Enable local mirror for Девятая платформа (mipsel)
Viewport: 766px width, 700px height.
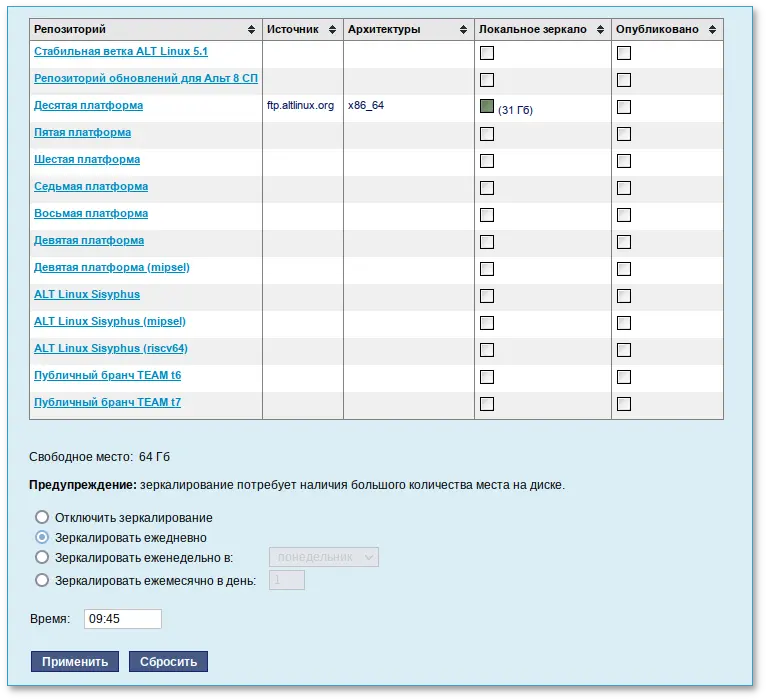click(x=487, y=269)
